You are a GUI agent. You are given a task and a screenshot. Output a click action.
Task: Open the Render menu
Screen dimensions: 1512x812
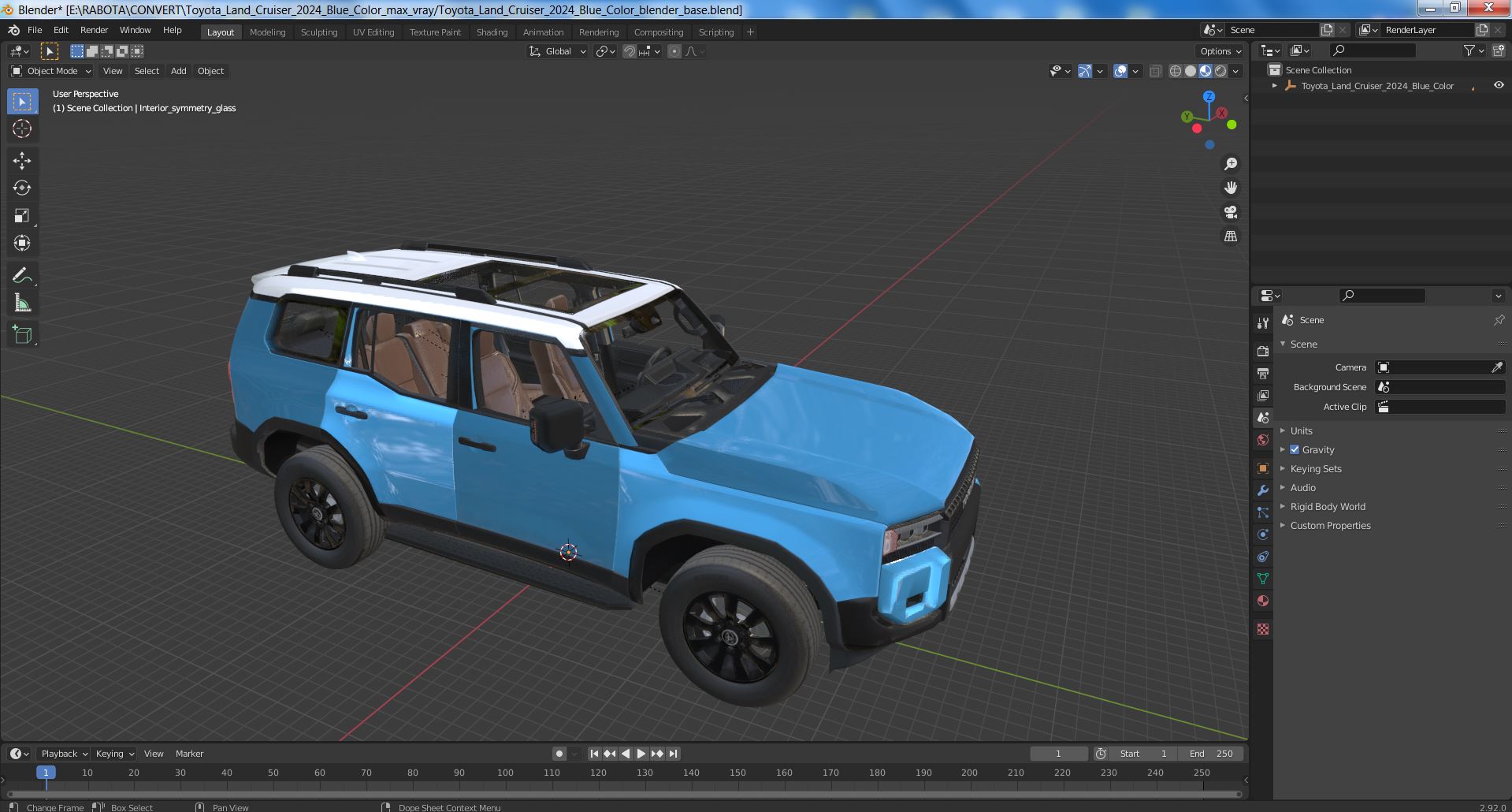[94, 30]
